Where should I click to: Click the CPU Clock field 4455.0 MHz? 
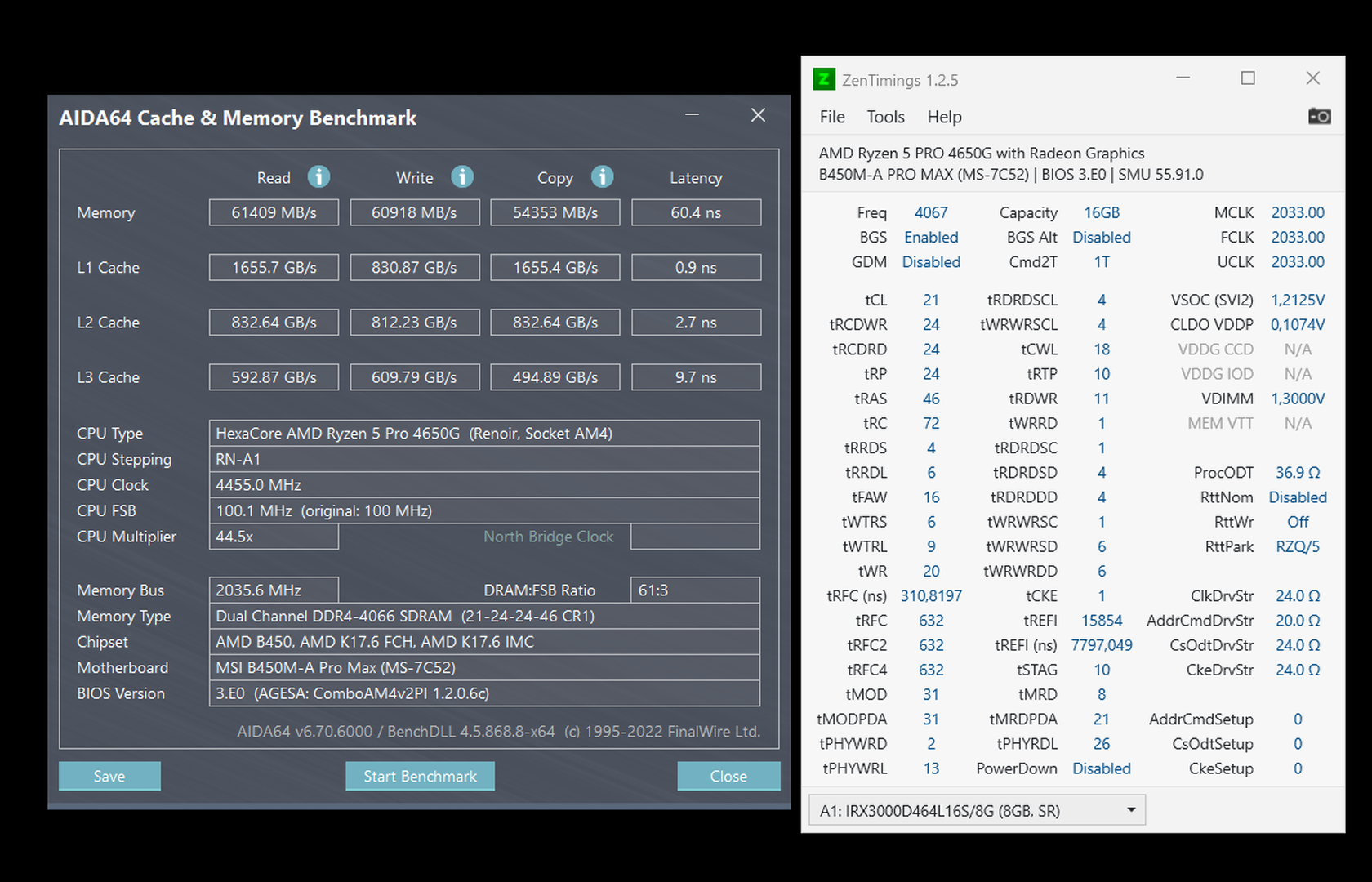coord(484,485)
